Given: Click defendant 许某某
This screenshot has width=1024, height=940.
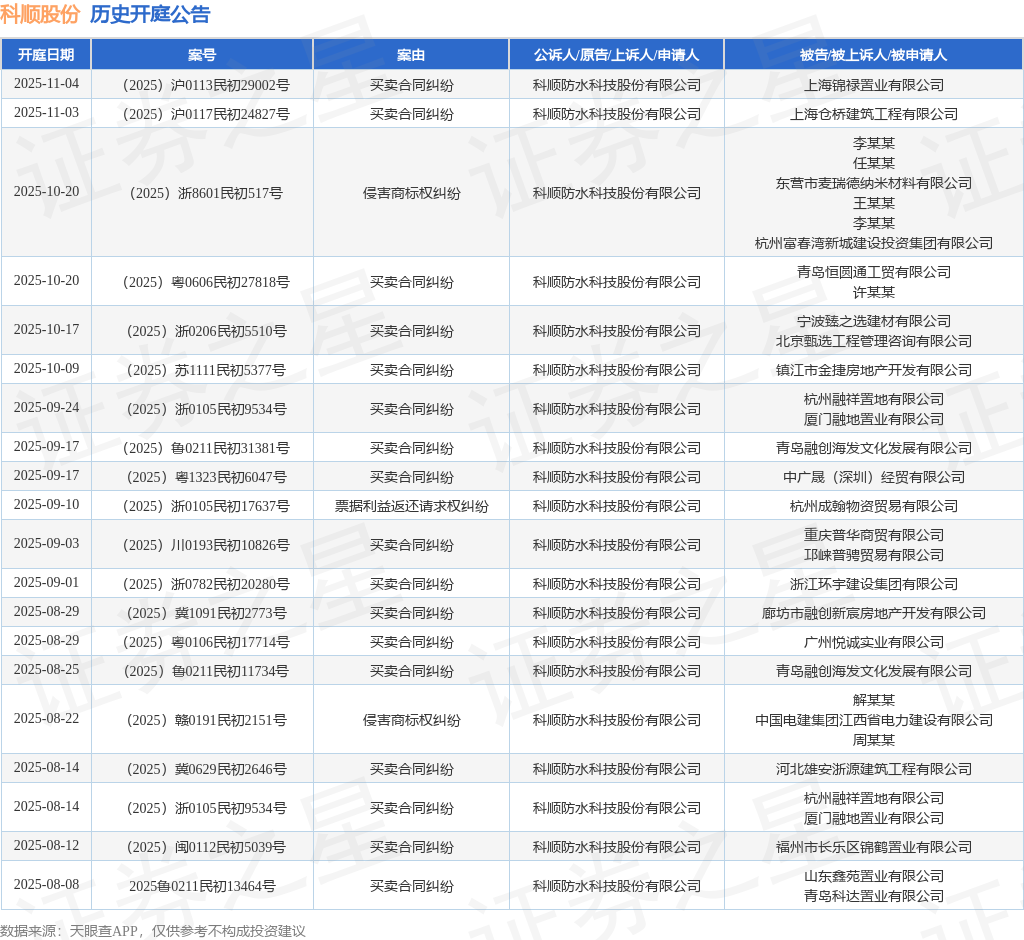Looking at the screenshot, I should click(x=874, y=292).
